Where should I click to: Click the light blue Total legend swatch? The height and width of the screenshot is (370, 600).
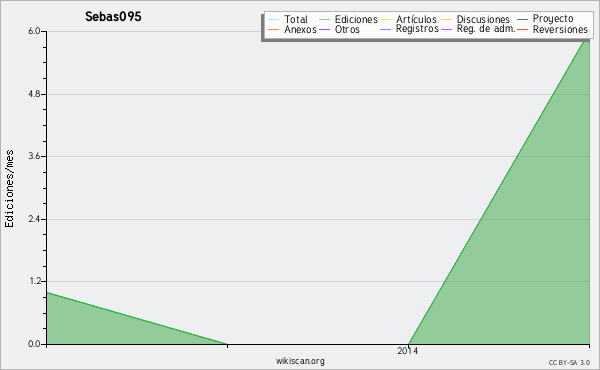273,19
